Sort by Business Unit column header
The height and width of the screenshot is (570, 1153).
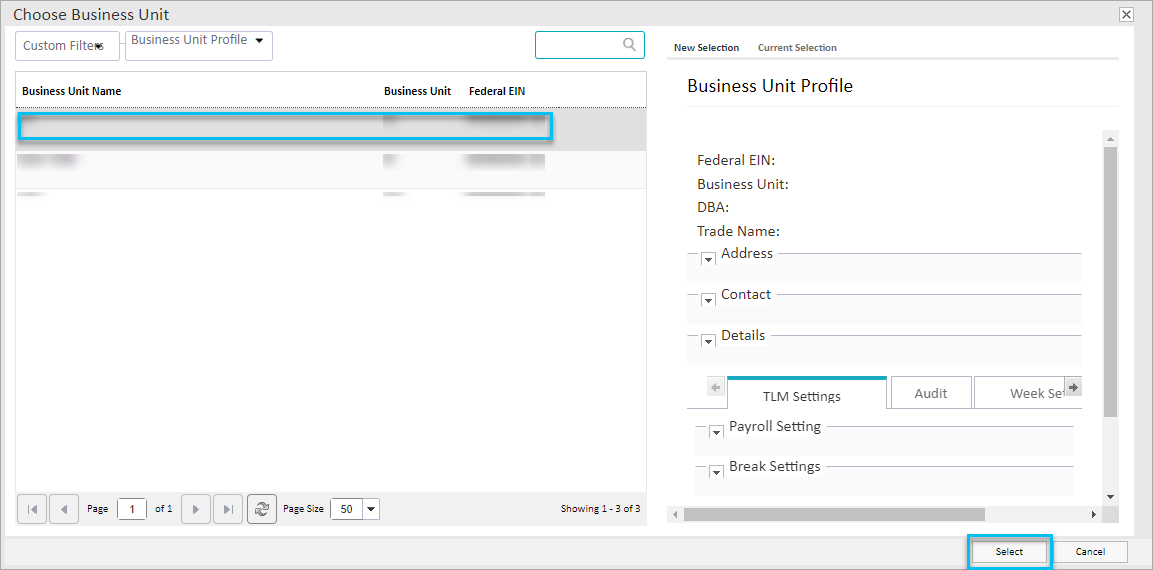pyautogui.click(x=418, y=91)
